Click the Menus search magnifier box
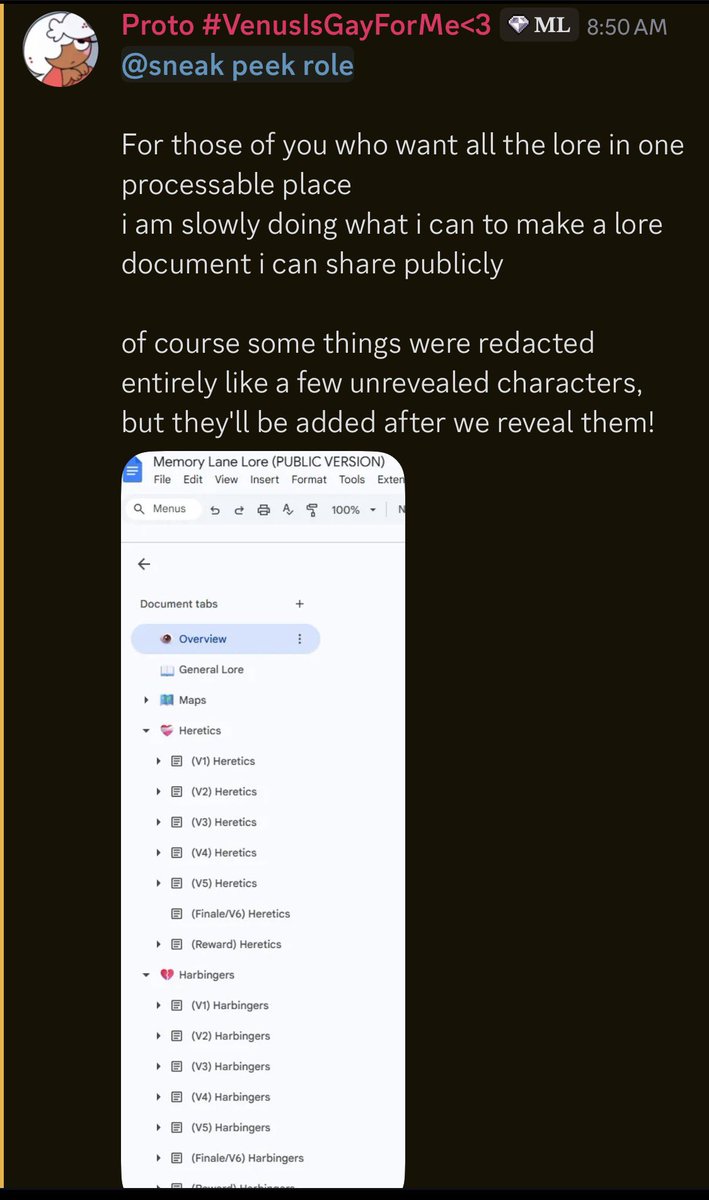Screen dimensions: 709x1200 tap(163, 509)
